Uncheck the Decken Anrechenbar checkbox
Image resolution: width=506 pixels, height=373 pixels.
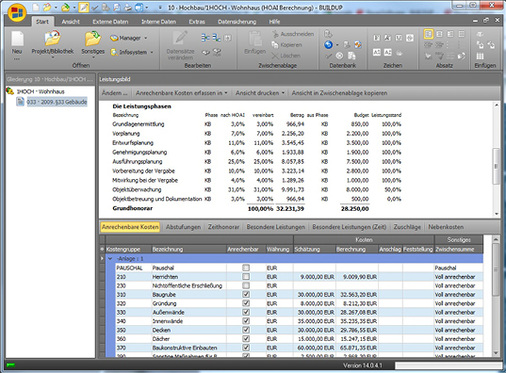[246, 330]
